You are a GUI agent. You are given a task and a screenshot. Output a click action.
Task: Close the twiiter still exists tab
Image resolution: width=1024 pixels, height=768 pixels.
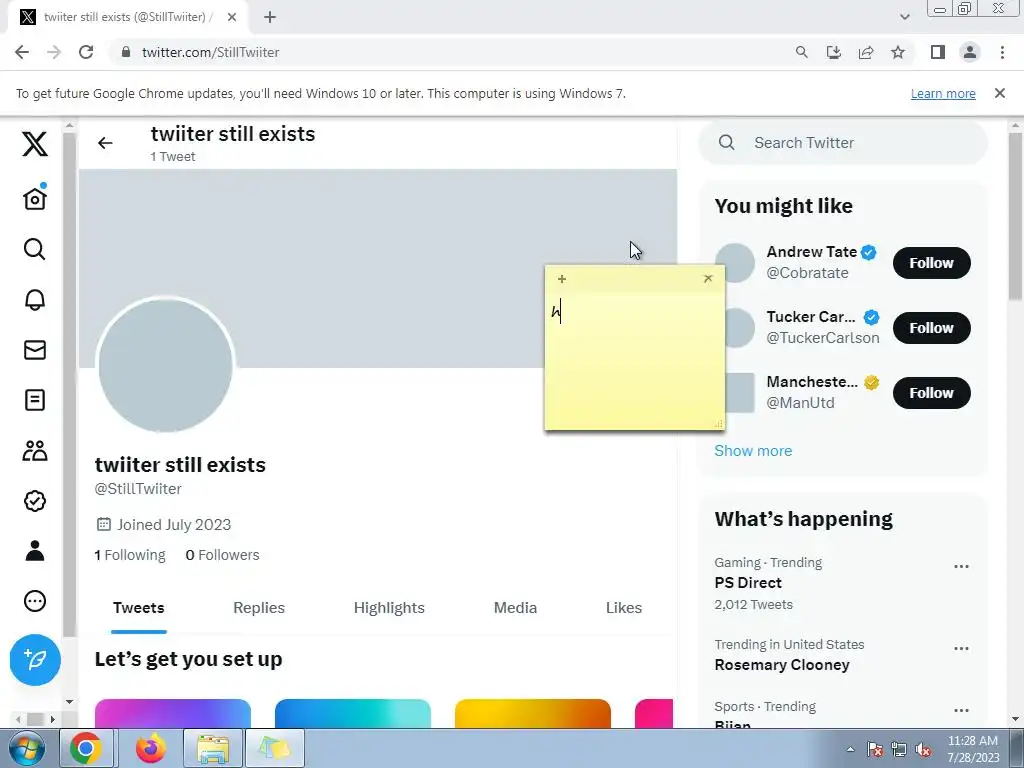232,17
